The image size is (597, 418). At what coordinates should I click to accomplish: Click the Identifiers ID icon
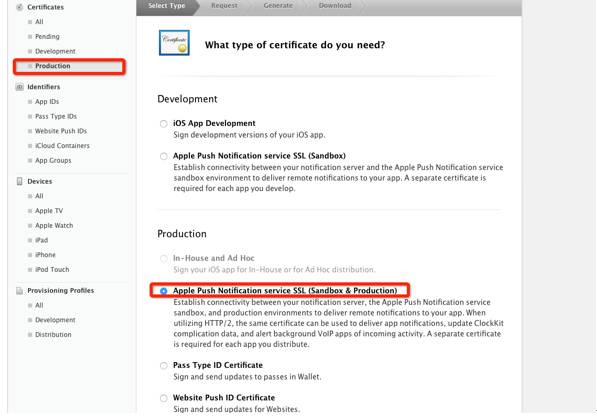click(x=19, y=87)
